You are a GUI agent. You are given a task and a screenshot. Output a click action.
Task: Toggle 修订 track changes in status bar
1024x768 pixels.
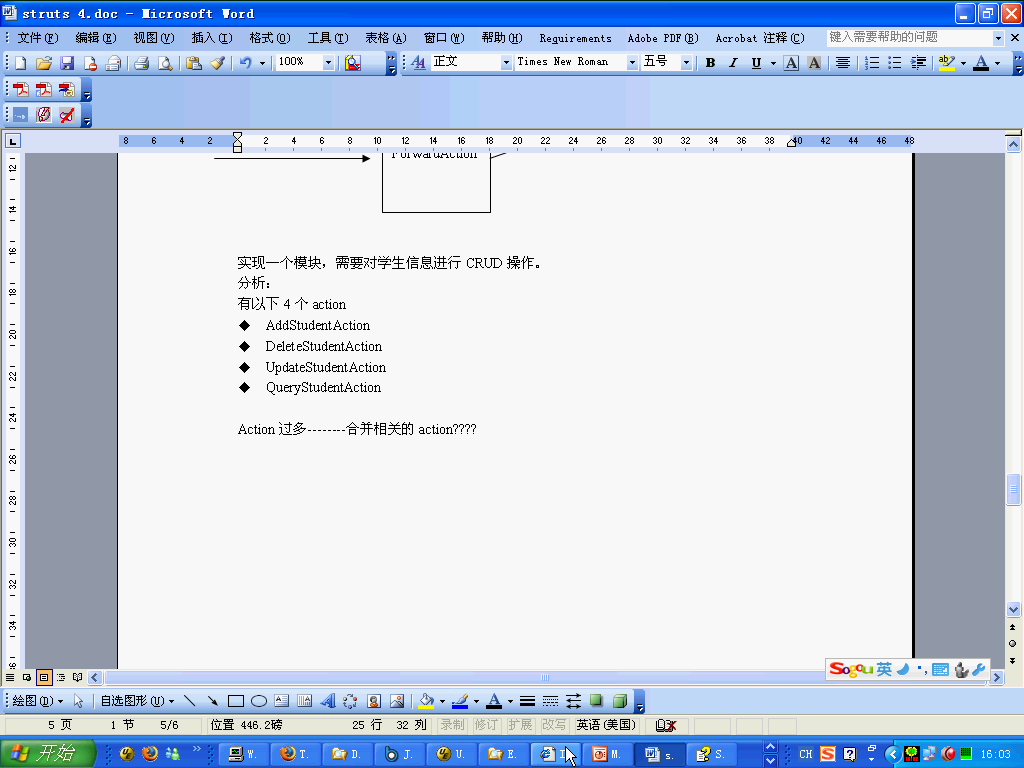tap(486, 725)
